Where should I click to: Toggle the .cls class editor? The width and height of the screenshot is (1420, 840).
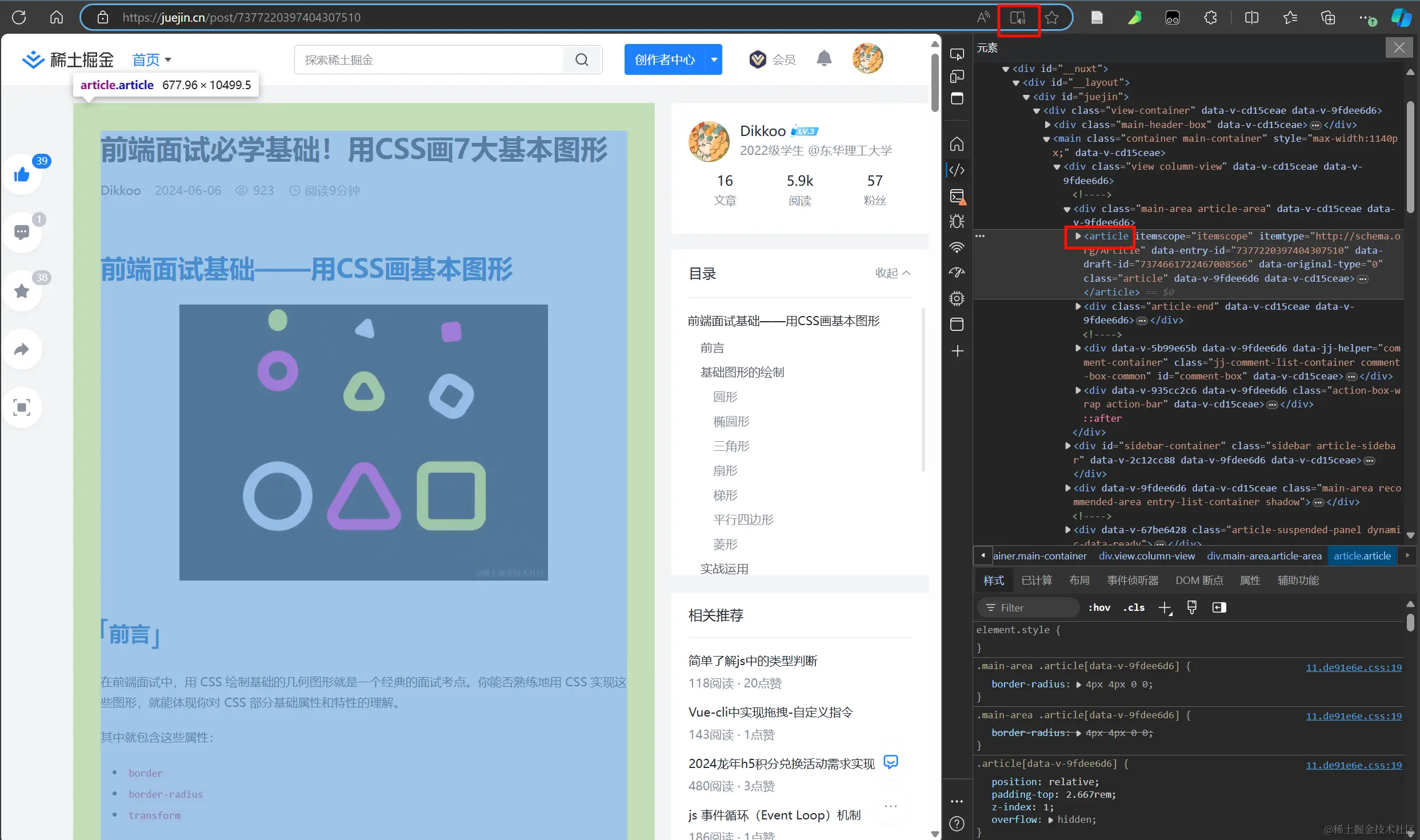(1134, 607)
